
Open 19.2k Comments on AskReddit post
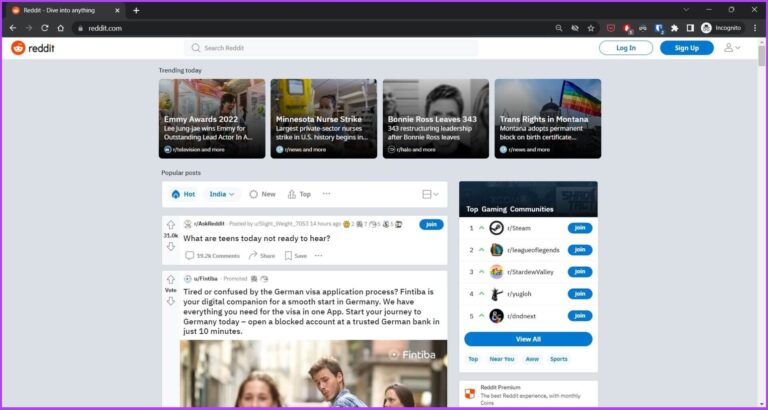coord(213,256)
